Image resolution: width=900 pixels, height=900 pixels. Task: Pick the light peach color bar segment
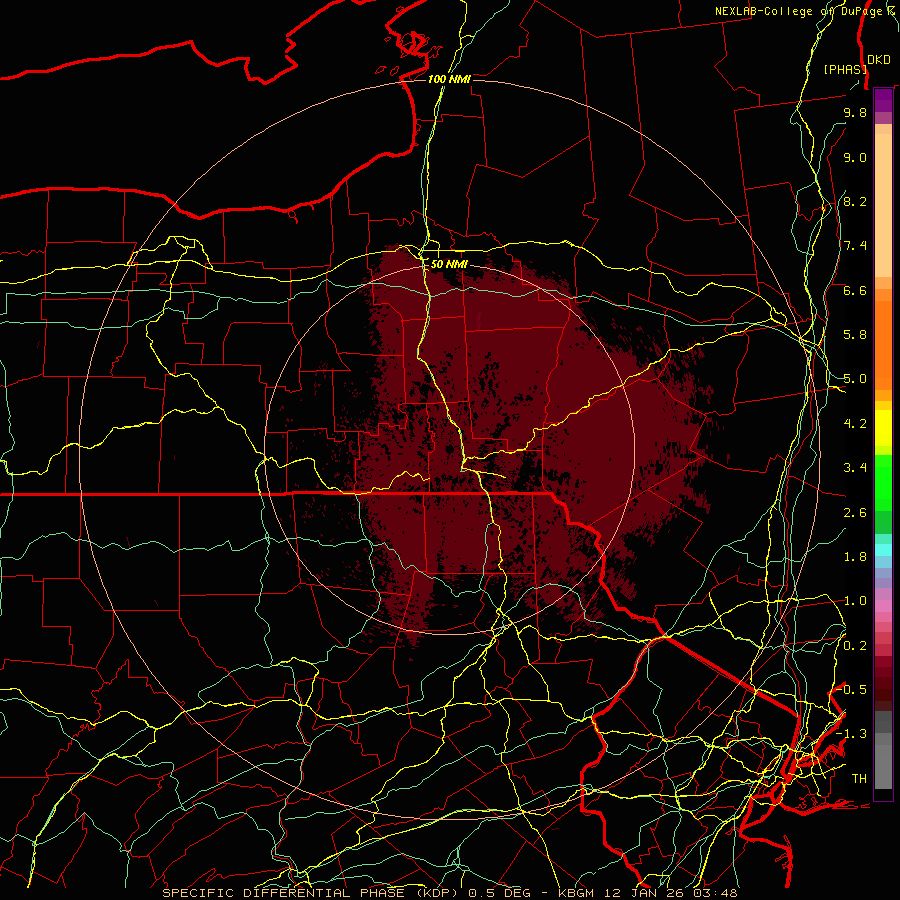pyautogui.click(x=883, y=207)
